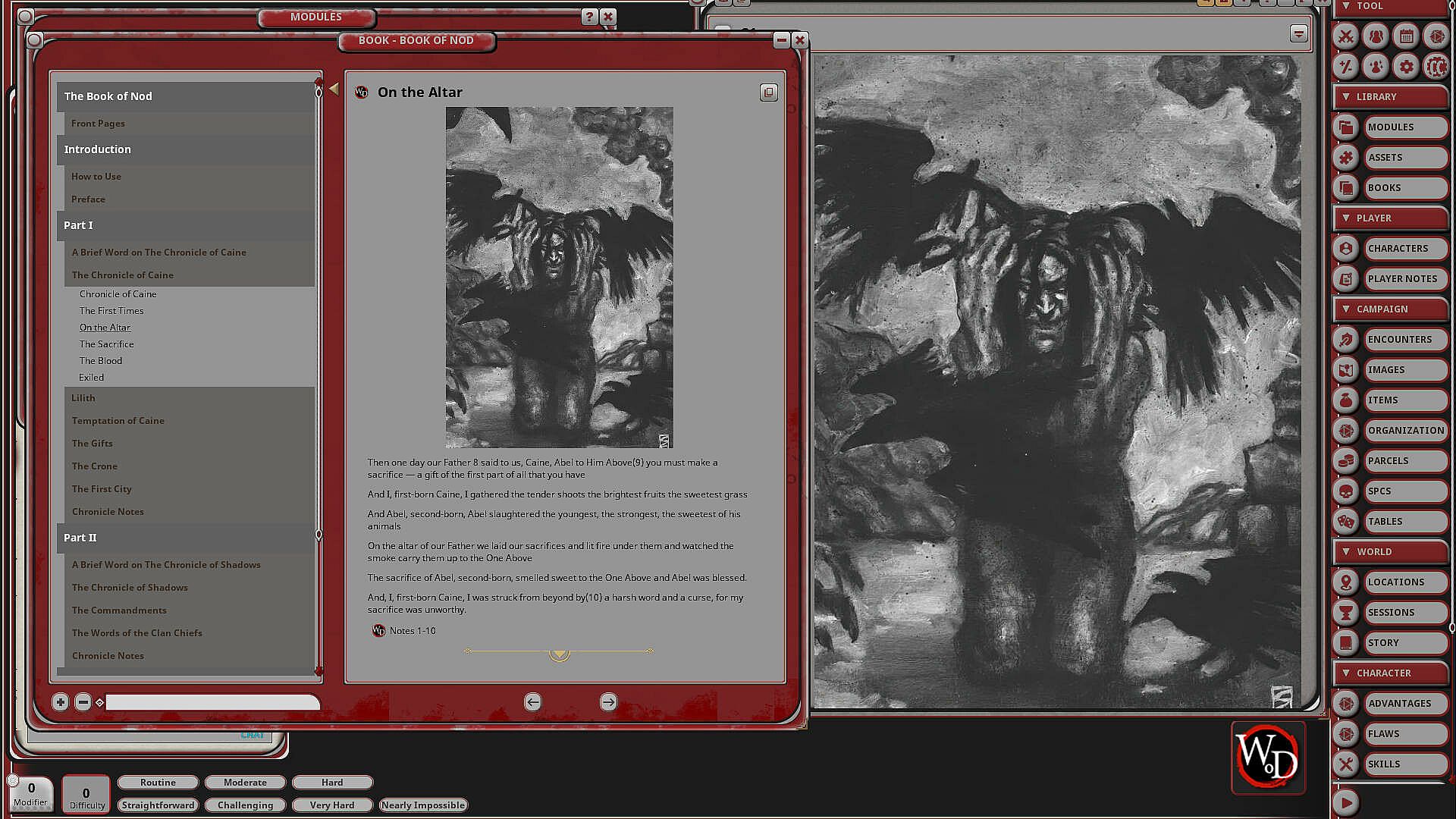Open the Notes 1-10 link
This screenshot has height=819, width=1456.
[412, 631]
